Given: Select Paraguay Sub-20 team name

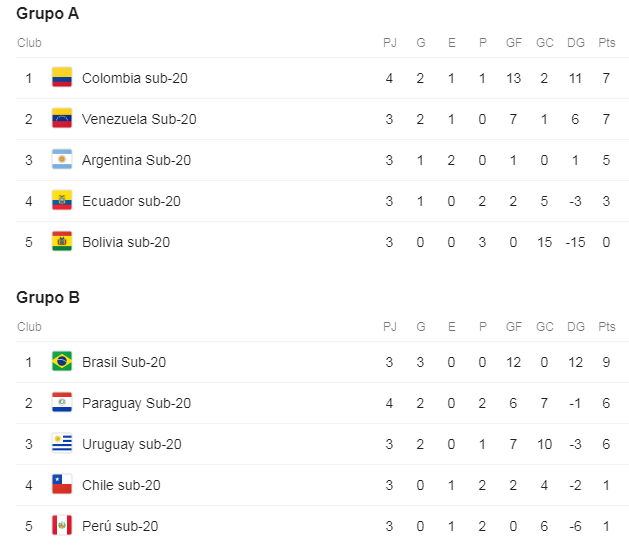Looking at the screenshot, I should pyautogui.click(x=136, y=403).
